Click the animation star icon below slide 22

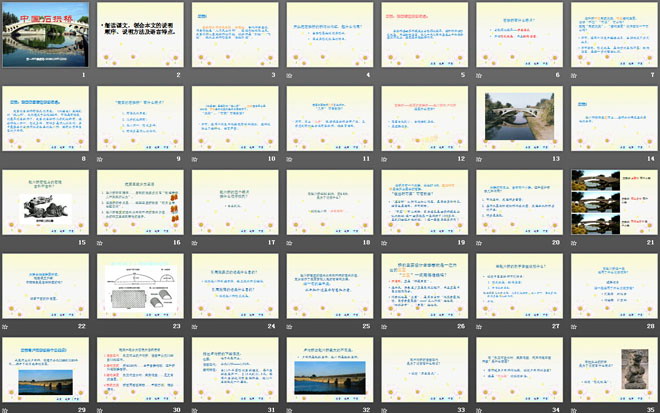[x=6, y=326]
